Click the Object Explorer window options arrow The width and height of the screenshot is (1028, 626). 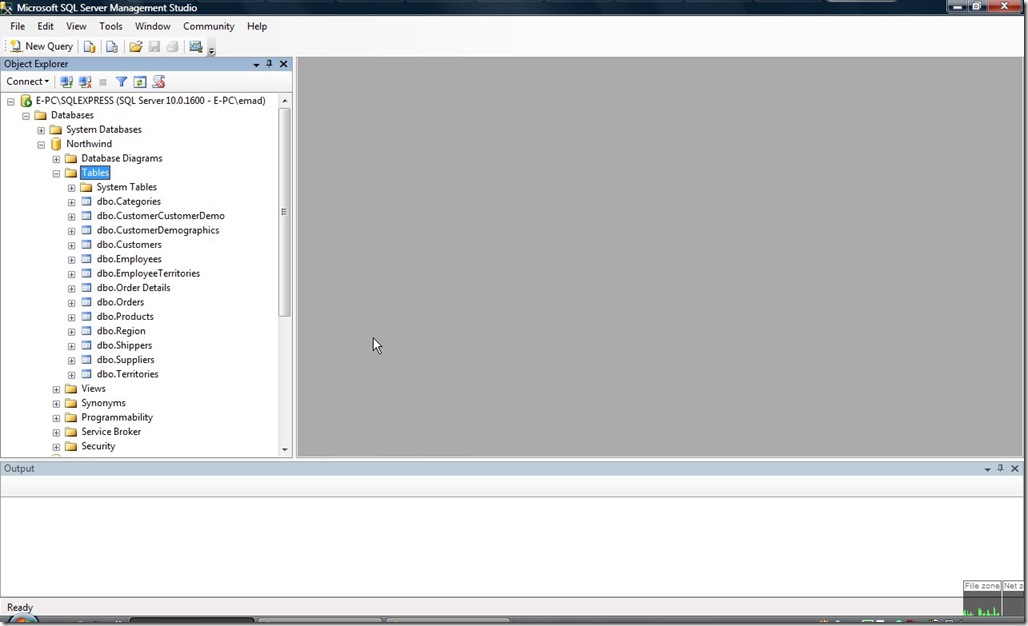coord(256,63)
